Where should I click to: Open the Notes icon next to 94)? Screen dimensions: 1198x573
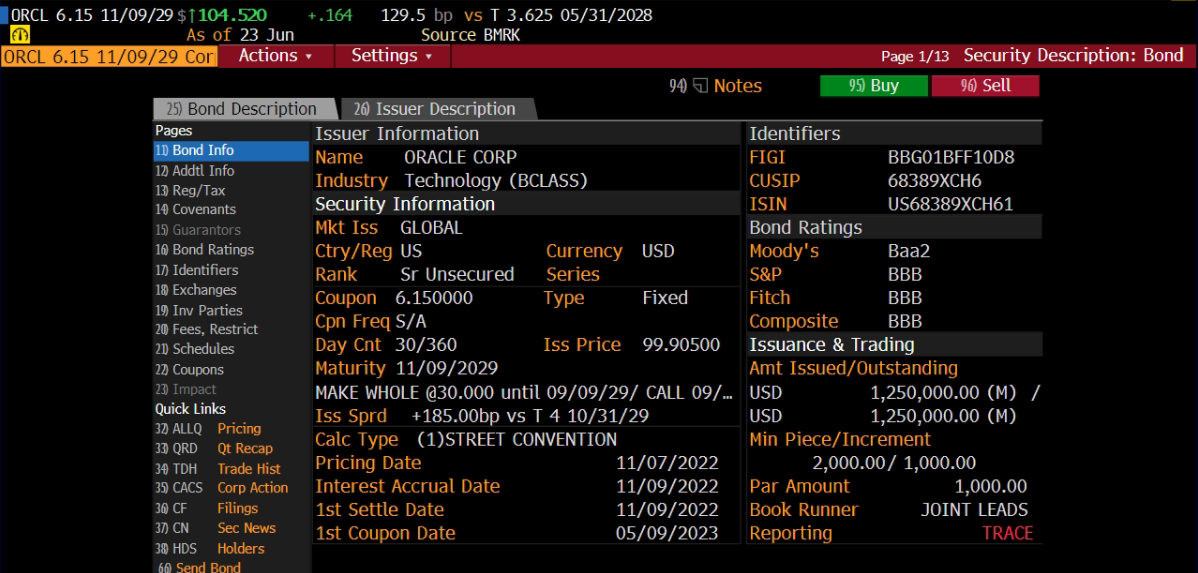pos(701,86)
